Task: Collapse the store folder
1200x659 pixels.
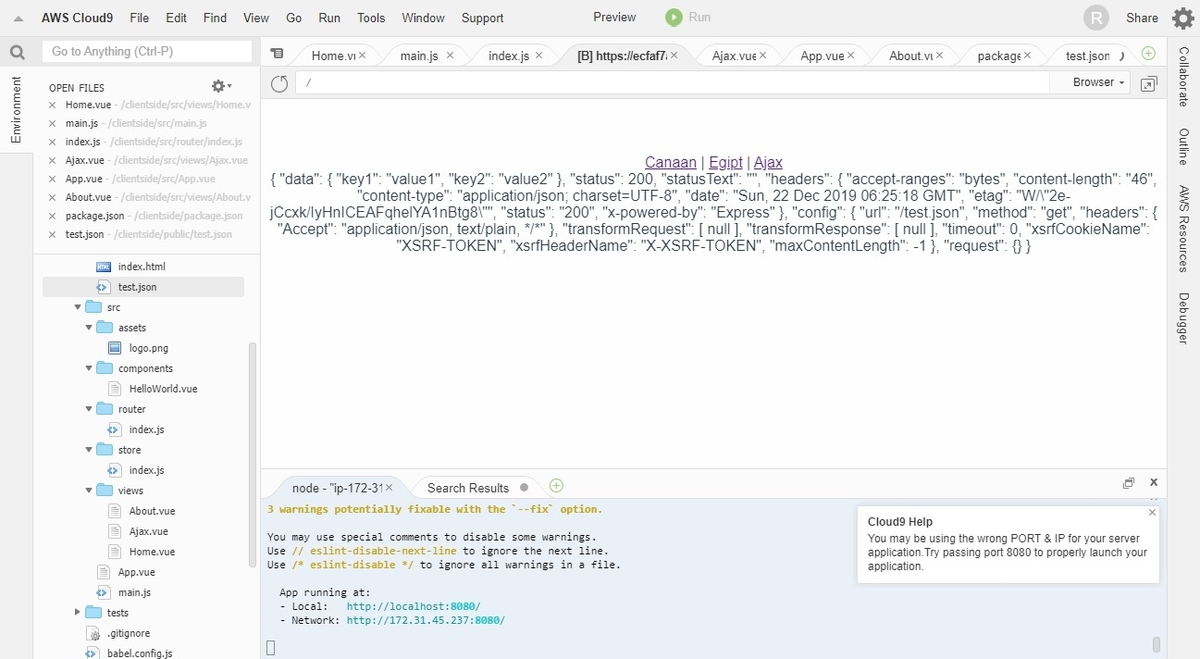Action: pyautogui.click(x=89, y=450)
